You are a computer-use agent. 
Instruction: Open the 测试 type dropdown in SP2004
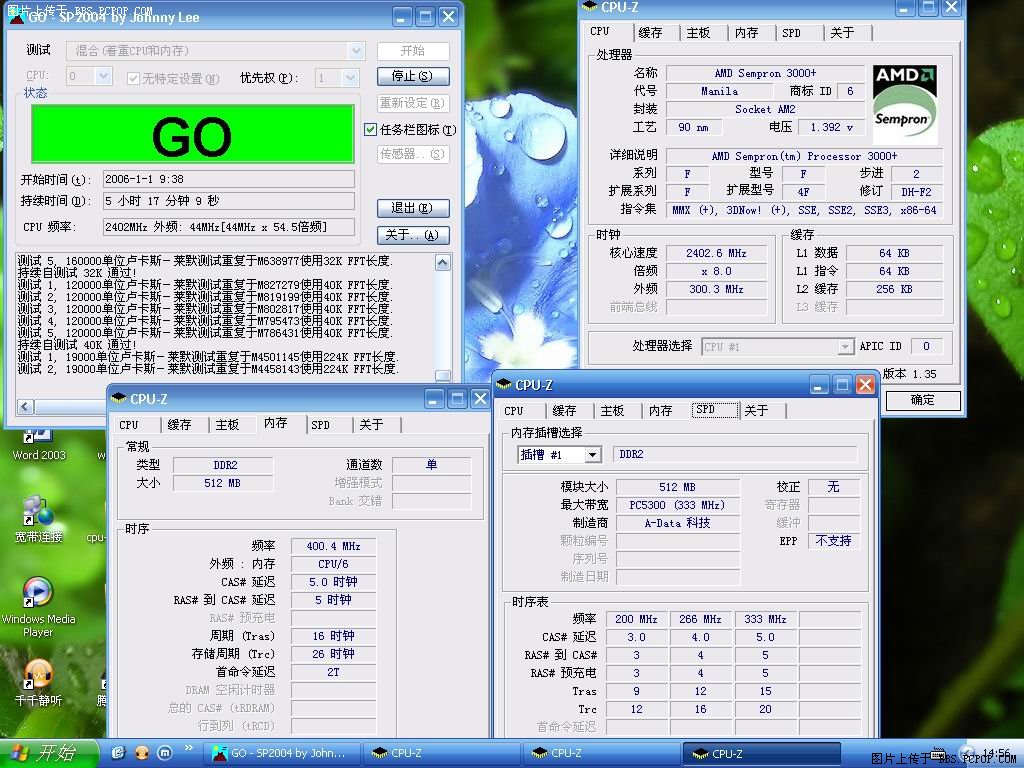356,50
